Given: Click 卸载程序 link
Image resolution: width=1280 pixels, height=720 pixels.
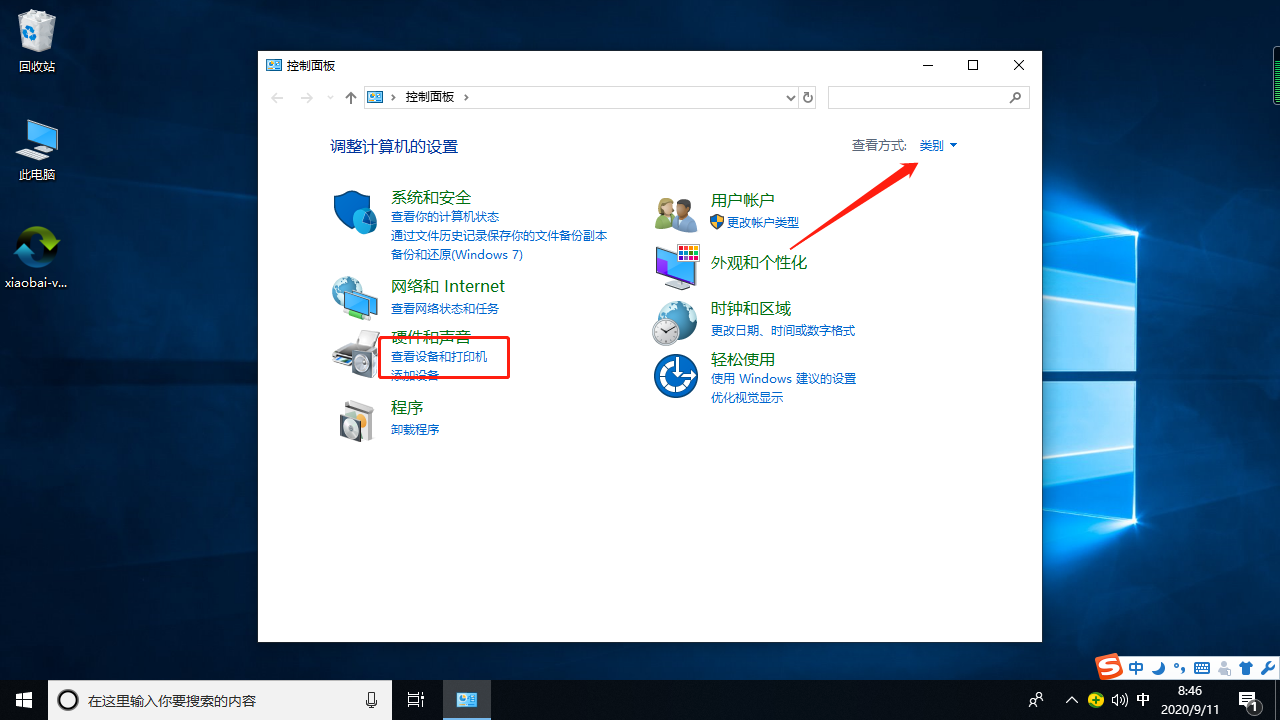Looking at the screenshot, I should (415, 430).
